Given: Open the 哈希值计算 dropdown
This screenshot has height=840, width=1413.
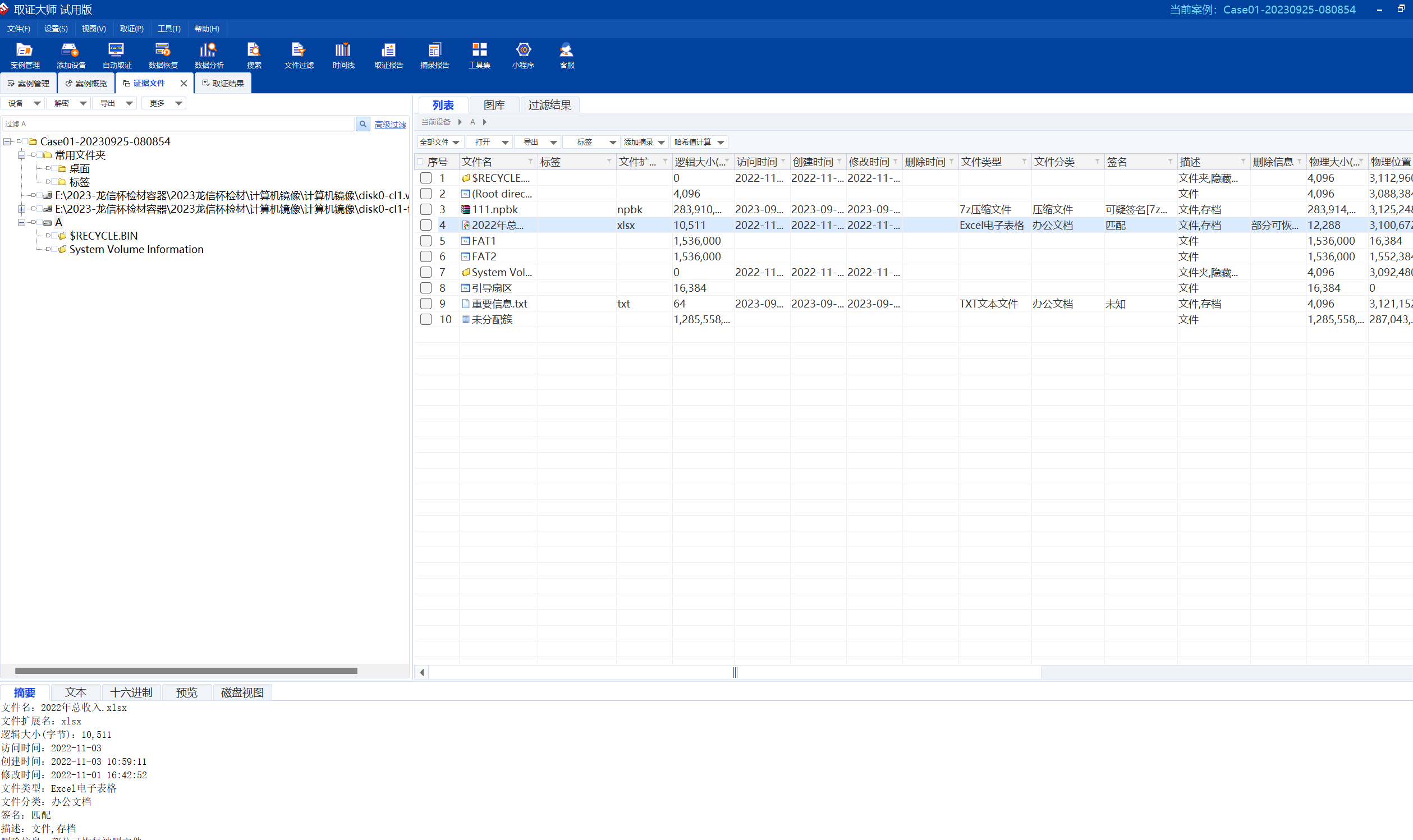Looking at the screenshot, I should 699,142.
